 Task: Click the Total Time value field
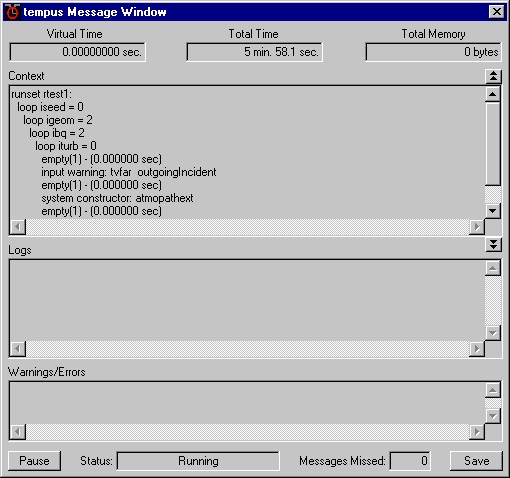[x=254, y=52]
